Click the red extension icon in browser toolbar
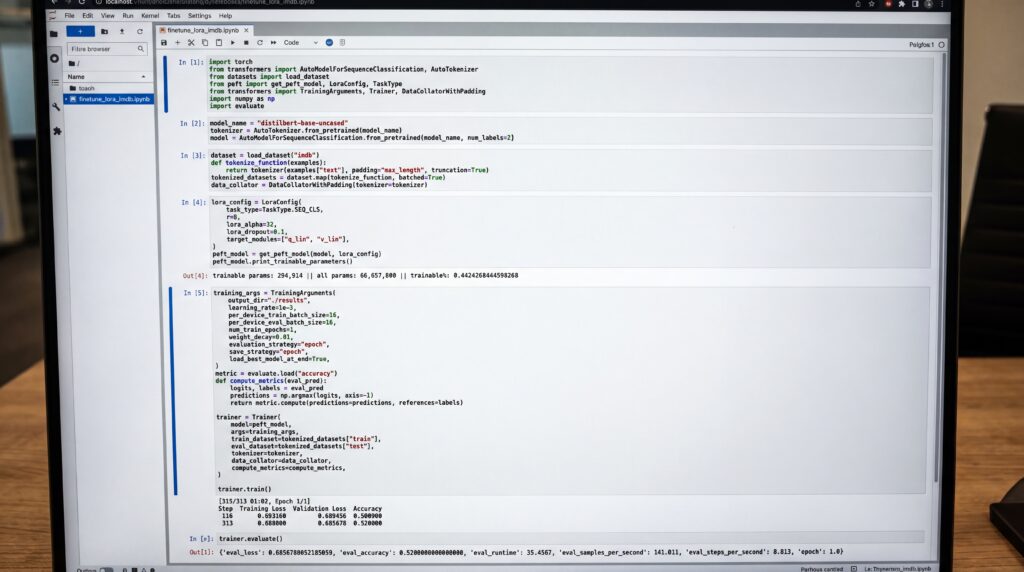 tap(888, 3)
